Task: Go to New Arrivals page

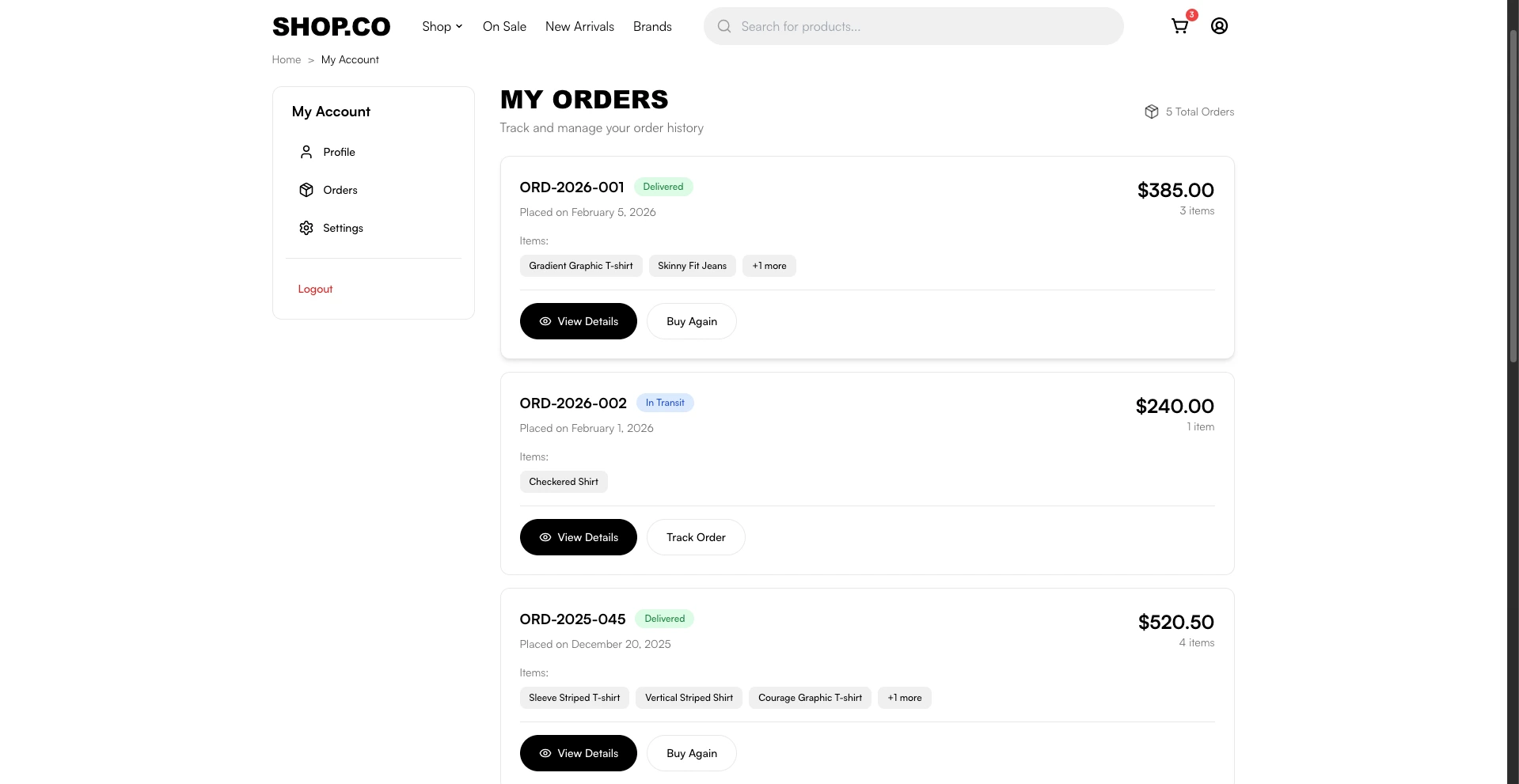Action: point(579,26)
